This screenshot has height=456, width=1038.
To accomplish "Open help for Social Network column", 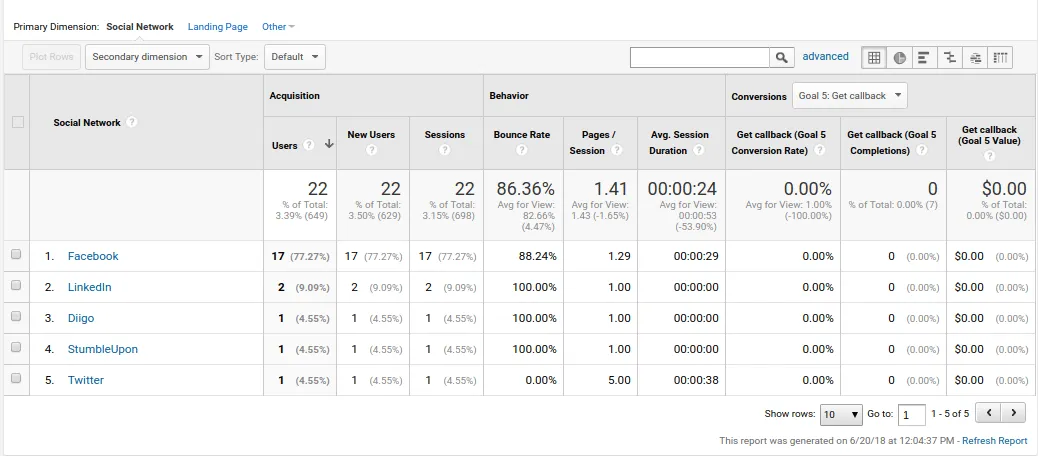I will tap(132, 122).
